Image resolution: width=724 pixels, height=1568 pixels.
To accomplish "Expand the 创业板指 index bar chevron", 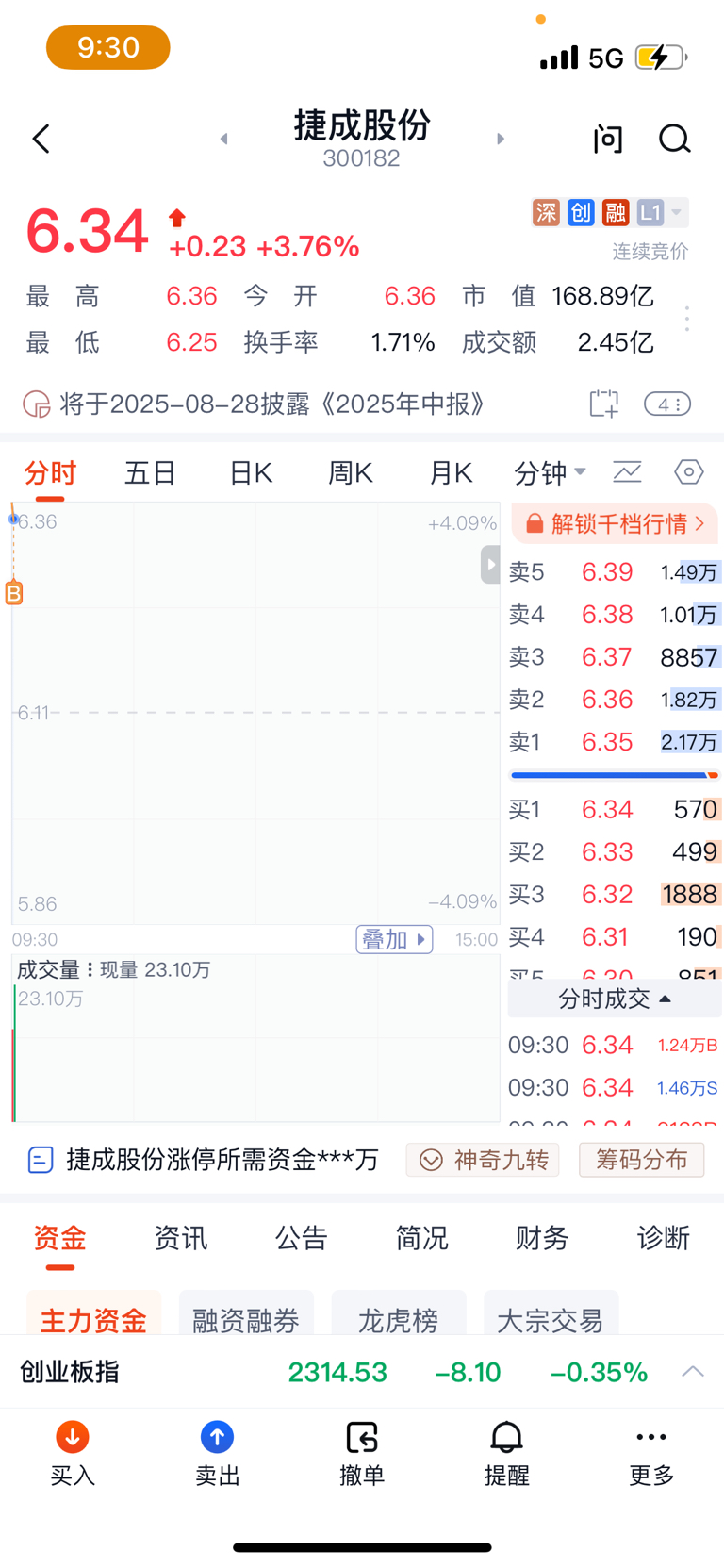I will point(693,1371).
